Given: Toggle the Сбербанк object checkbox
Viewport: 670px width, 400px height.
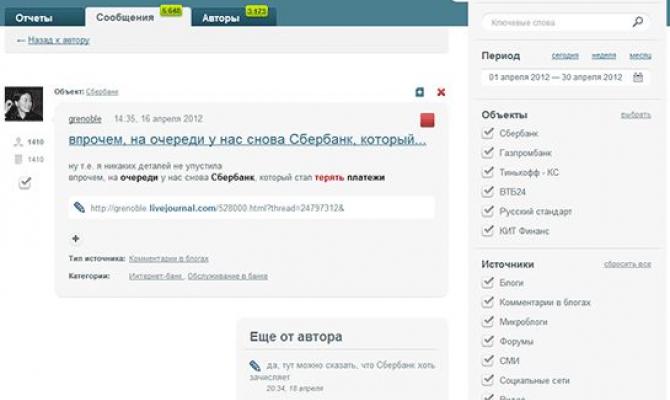Looking at the screenshot, I should click(488, 133).
